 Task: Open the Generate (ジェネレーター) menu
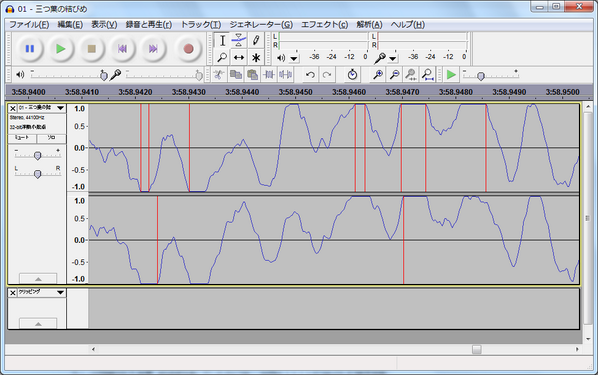click(x=261, y=25)
